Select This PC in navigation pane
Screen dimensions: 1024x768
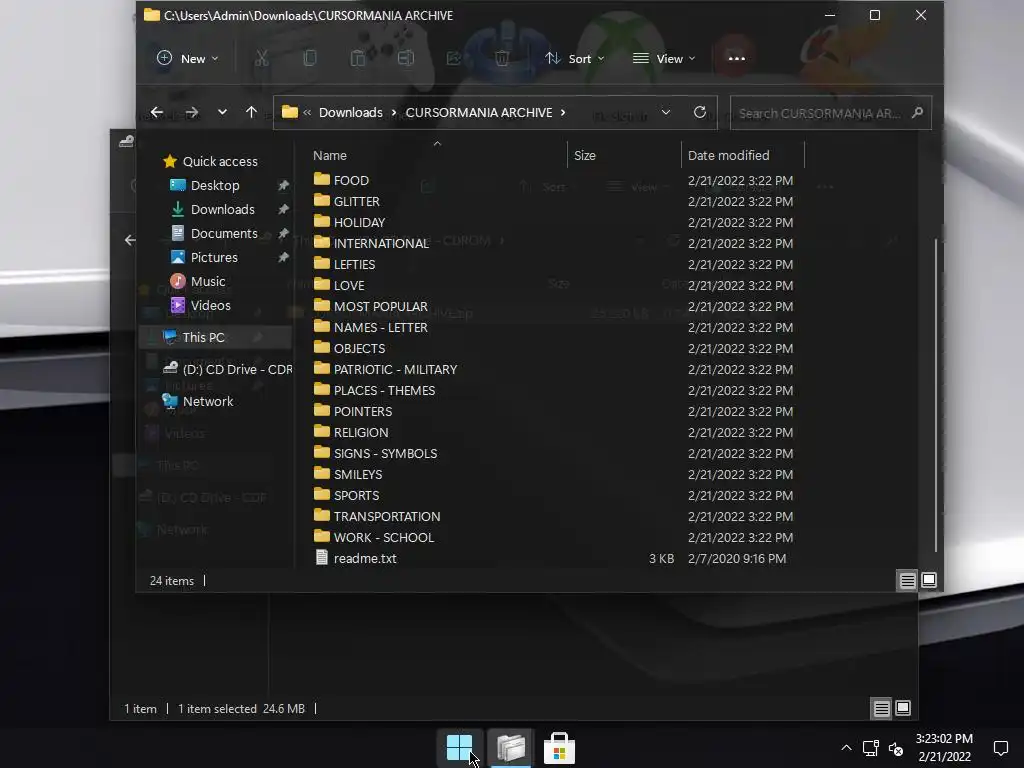click(216, 337)
